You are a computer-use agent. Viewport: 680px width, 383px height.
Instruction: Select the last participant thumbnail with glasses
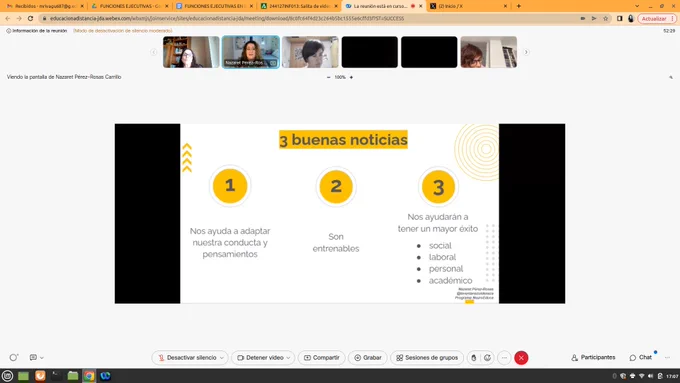click(x=489, y=52)
